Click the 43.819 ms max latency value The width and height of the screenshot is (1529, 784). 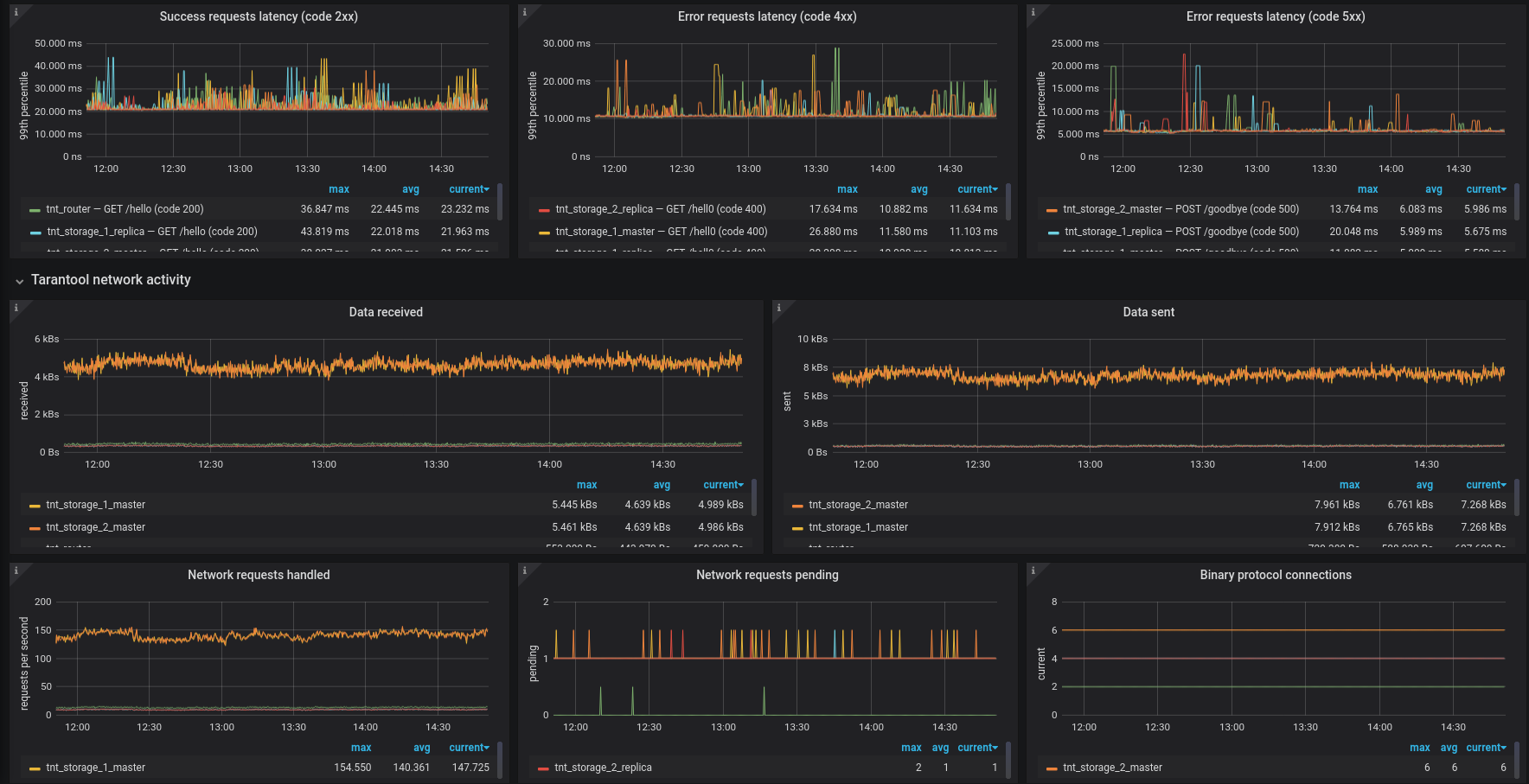[324, 232]
